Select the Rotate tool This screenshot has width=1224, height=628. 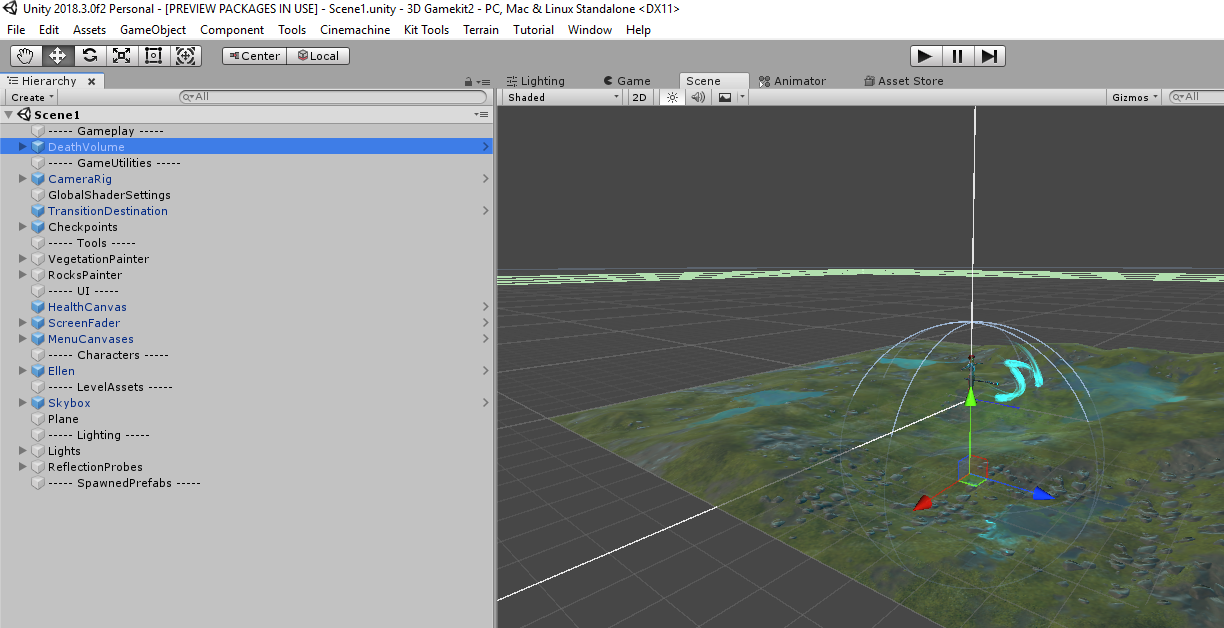[90, 56]
